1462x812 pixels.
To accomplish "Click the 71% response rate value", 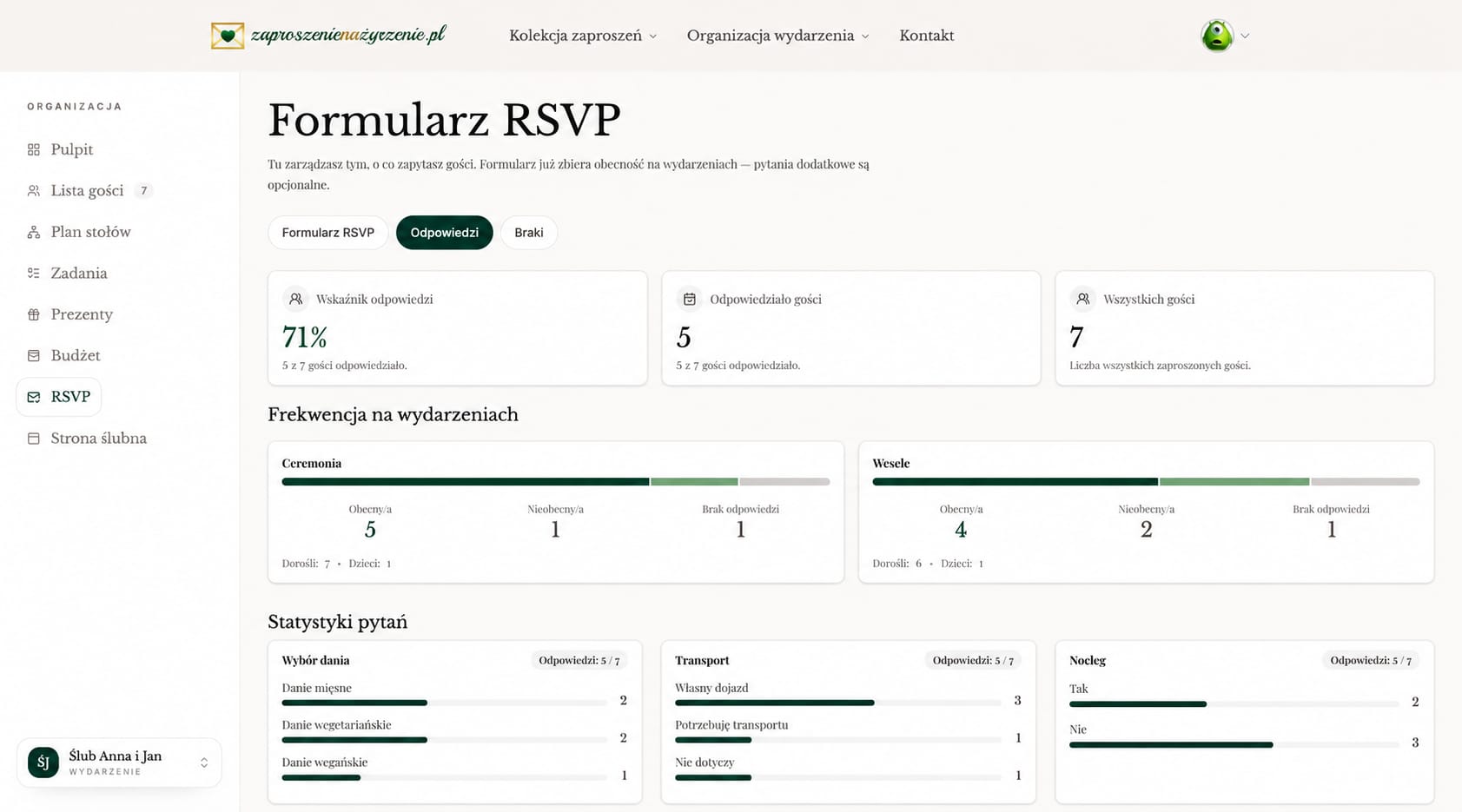I will point(305,337).
